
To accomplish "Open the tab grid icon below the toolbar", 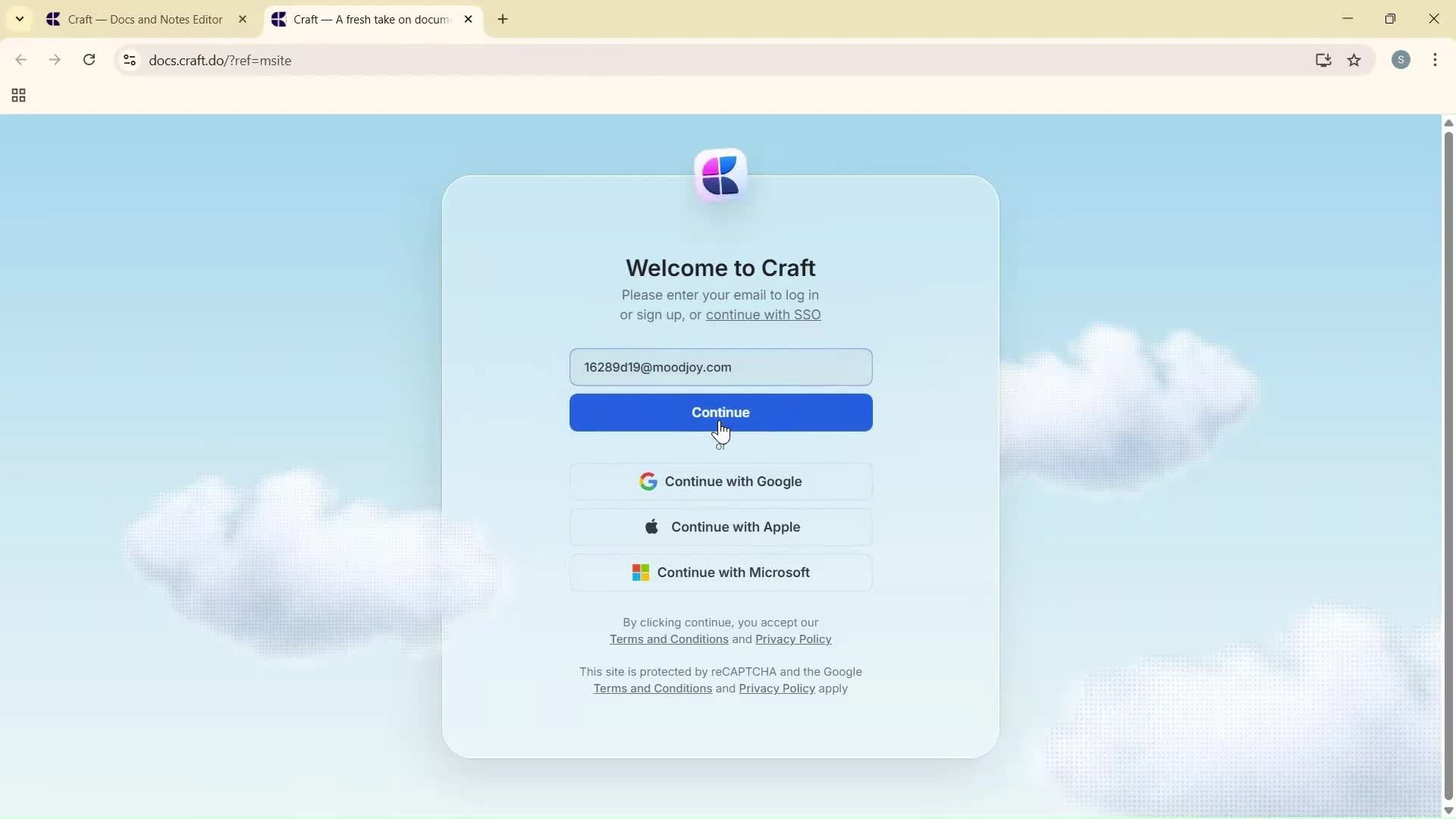I will coord(17,96).
